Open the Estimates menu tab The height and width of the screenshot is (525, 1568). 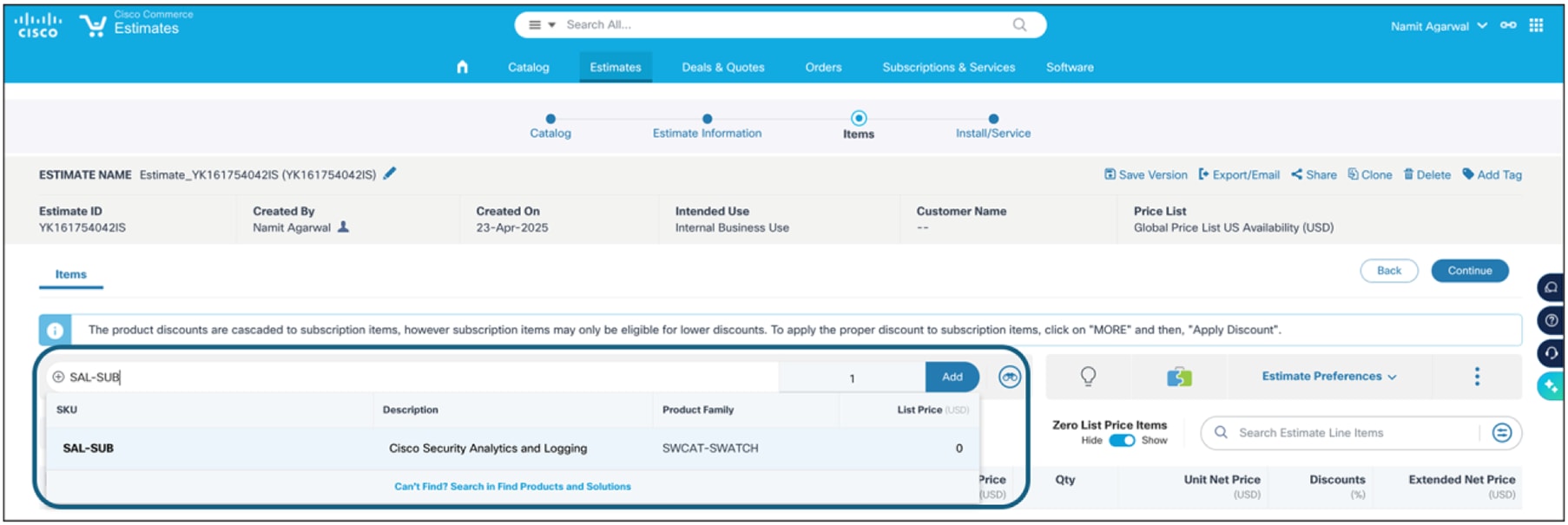(x=616, y=67)
